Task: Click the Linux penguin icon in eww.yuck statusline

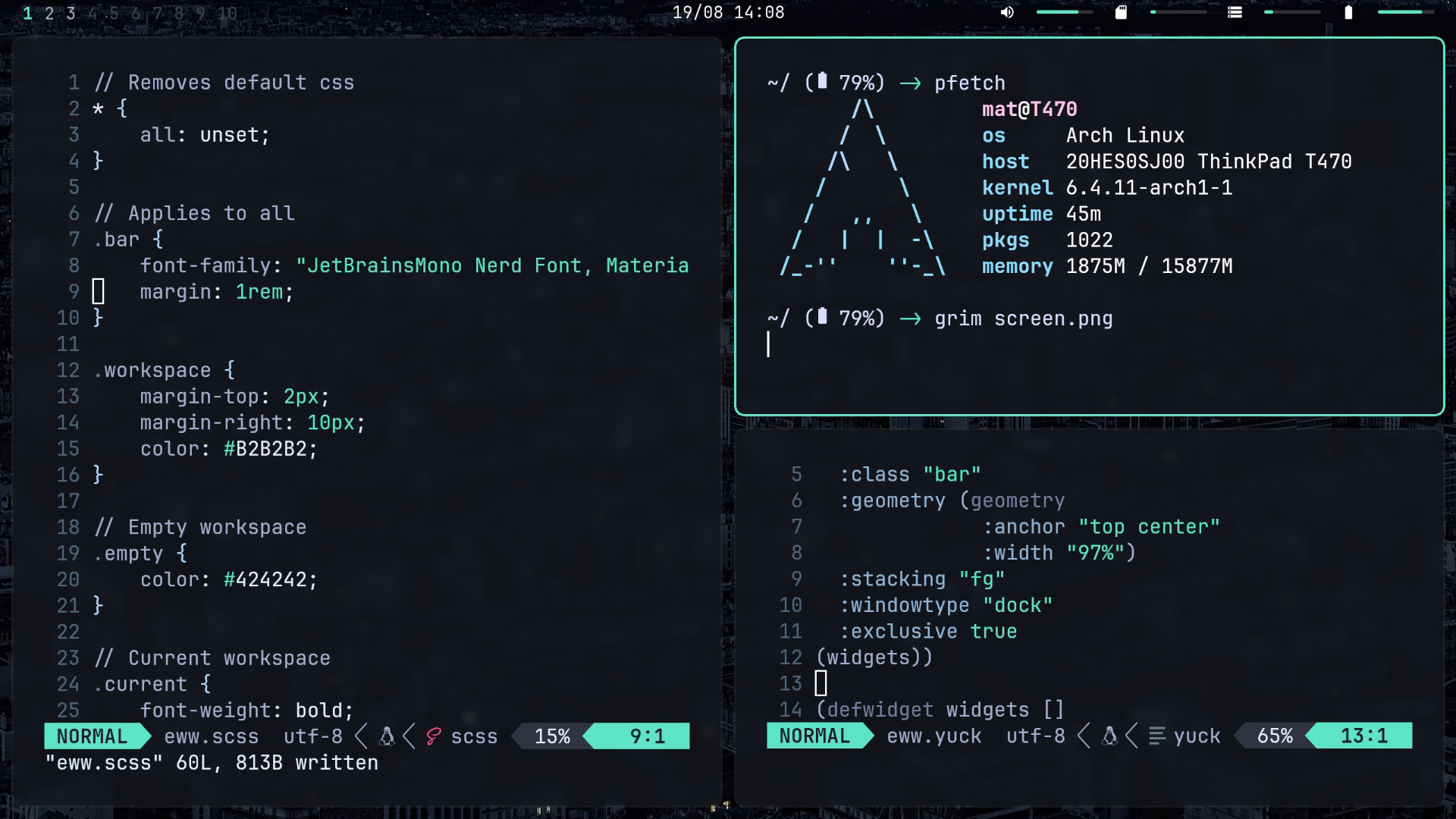Action: pos(1109,736)
